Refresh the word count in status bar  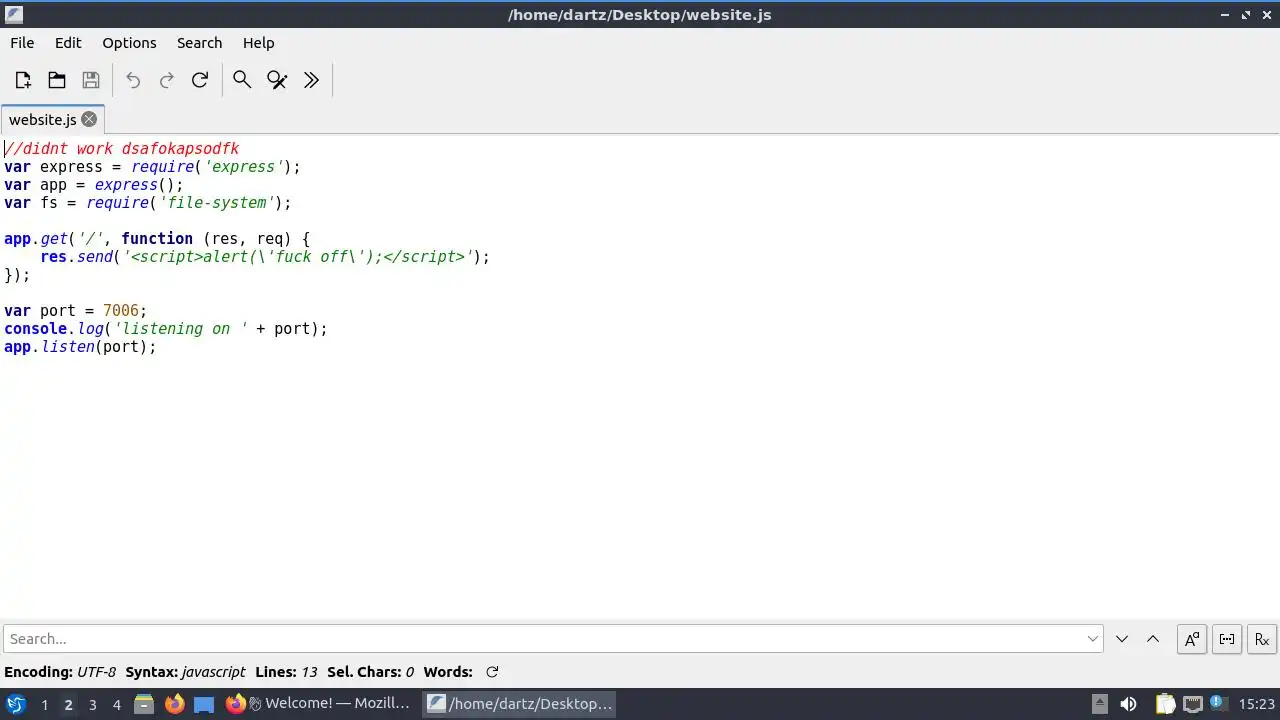click(492, 672)
